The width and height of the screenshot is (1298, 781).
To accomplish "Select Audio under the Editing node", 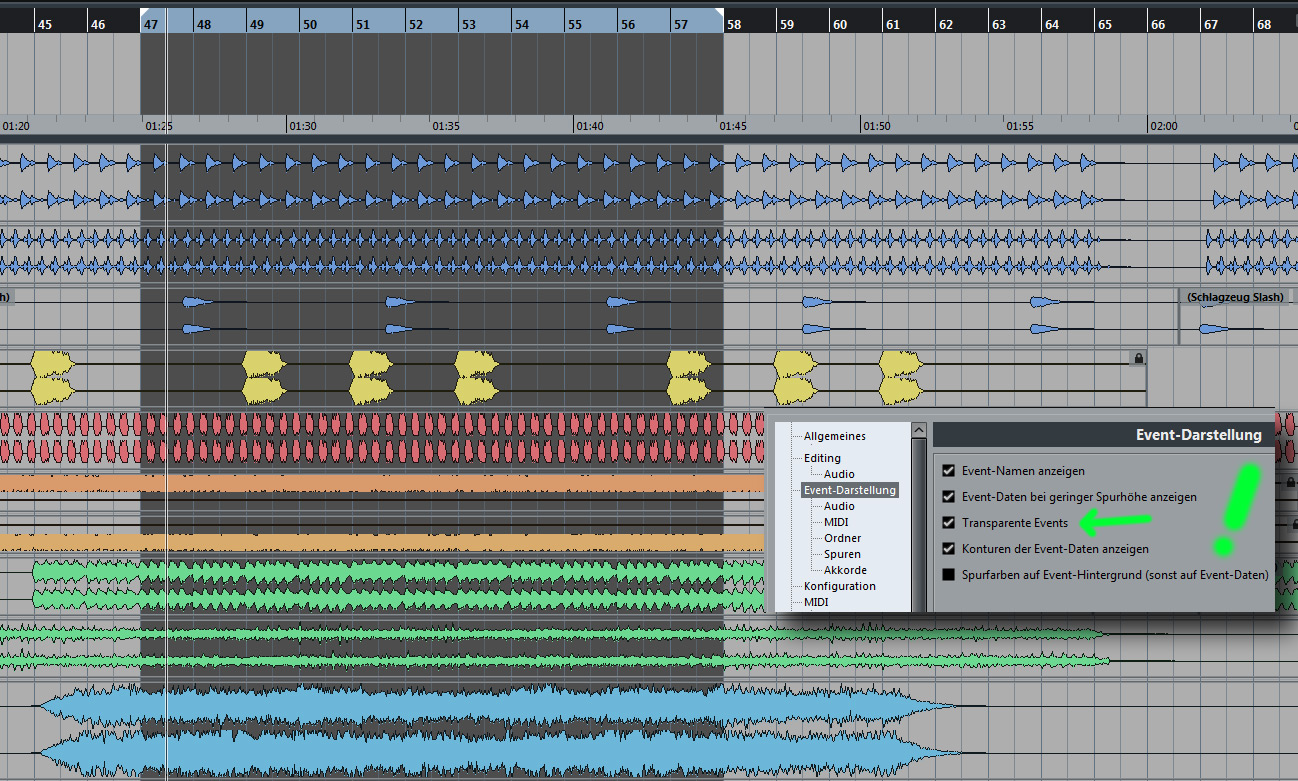I will click(839, 474).
